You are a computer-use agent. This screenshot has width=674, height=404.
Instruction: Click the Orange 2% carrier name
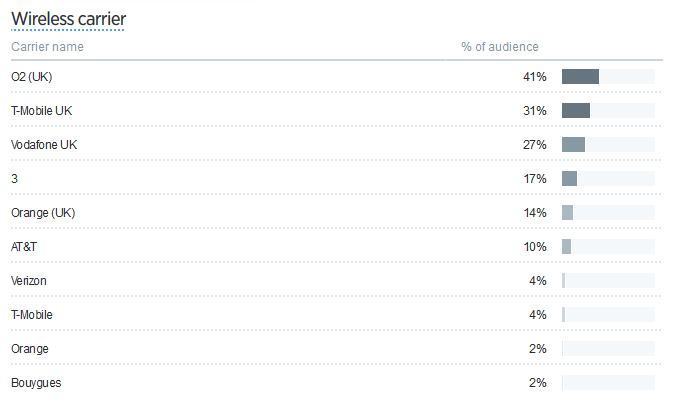30,349
